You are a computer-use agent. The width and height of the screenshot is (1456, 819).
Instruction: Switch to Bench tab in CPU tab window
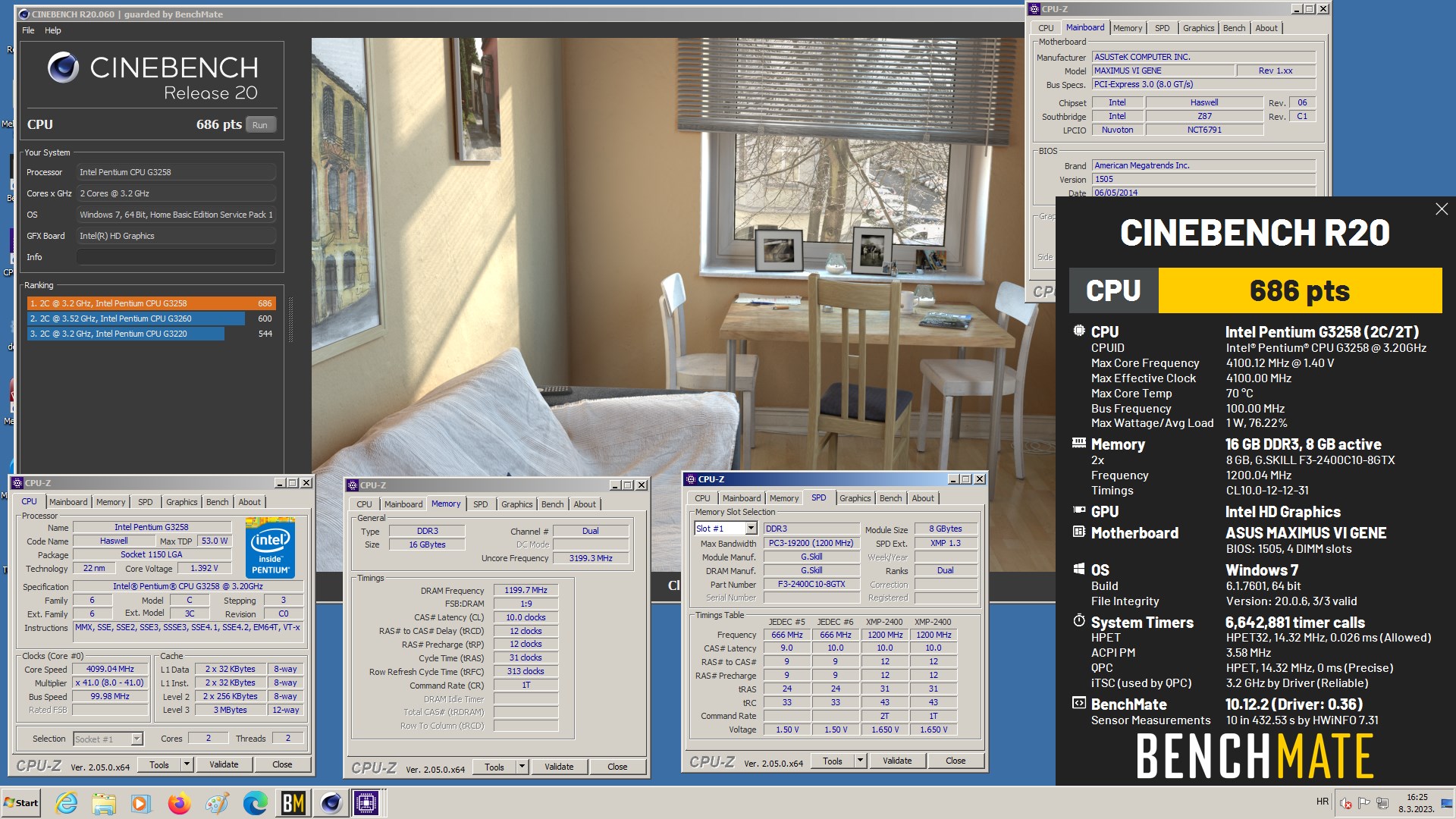pos(217,502)
